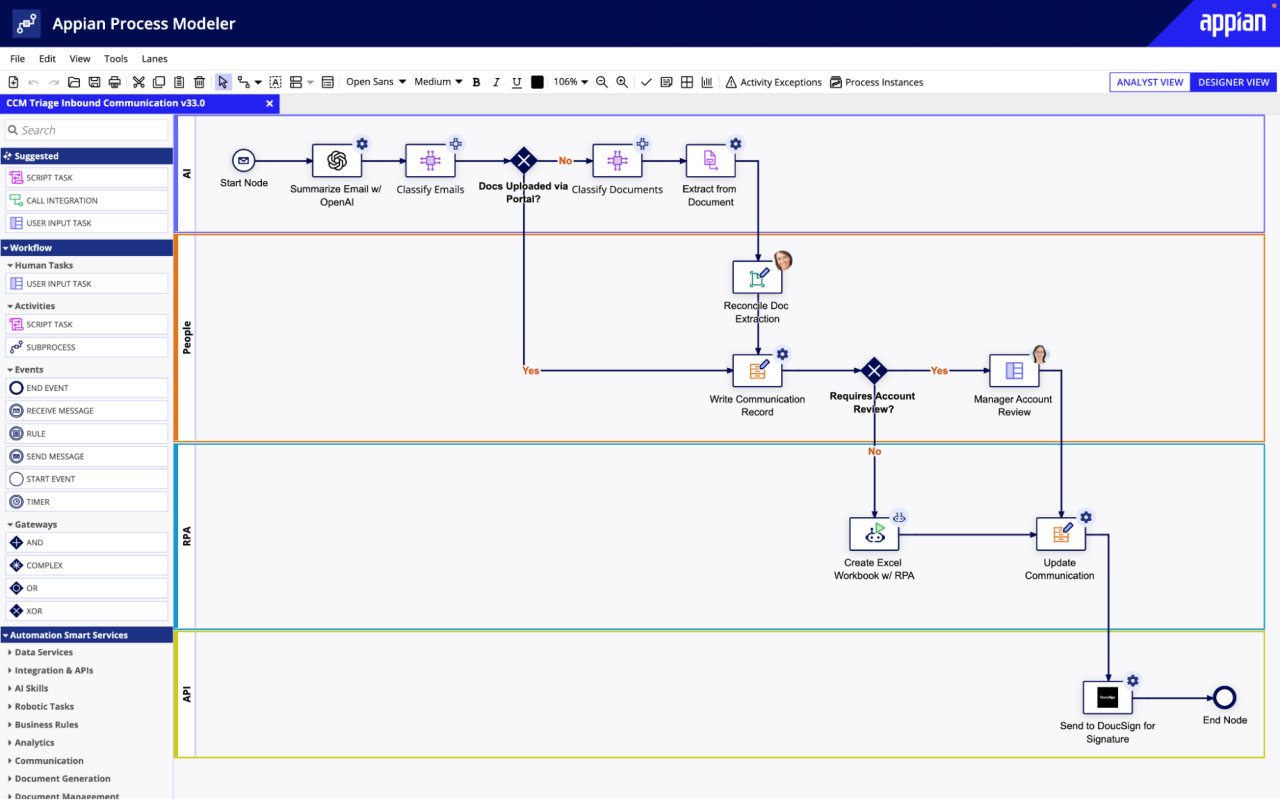Click the Start Node envelope icon
Image resolution: width=1280 pixels, height=800 pixels.
pos(243,160)
